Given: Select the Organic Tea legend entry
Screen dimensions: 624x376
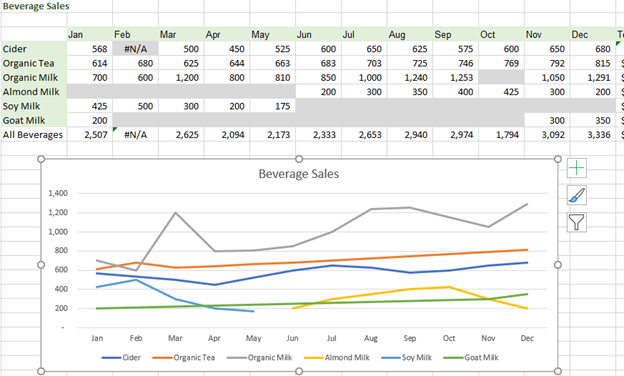Looking at the screenshot, I should point(184,358).
